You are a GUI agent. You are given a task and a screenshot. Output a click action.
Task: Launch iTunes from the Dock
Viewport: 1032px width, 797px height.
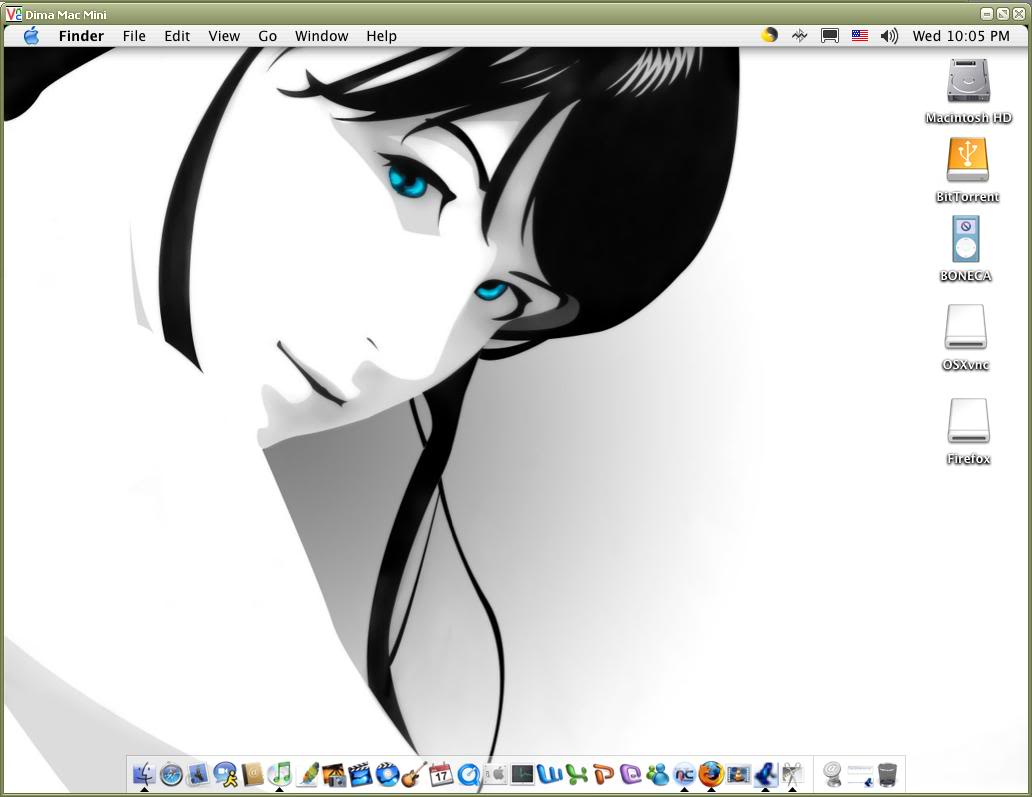280,774
